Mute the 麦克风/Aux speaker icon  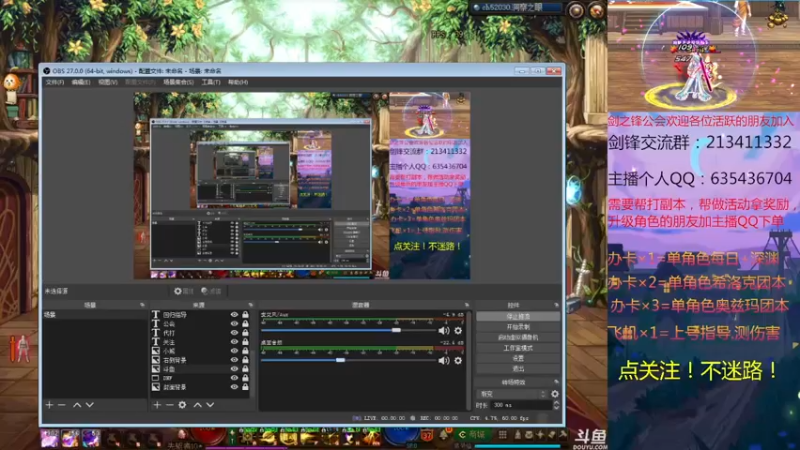click(443, 331)
